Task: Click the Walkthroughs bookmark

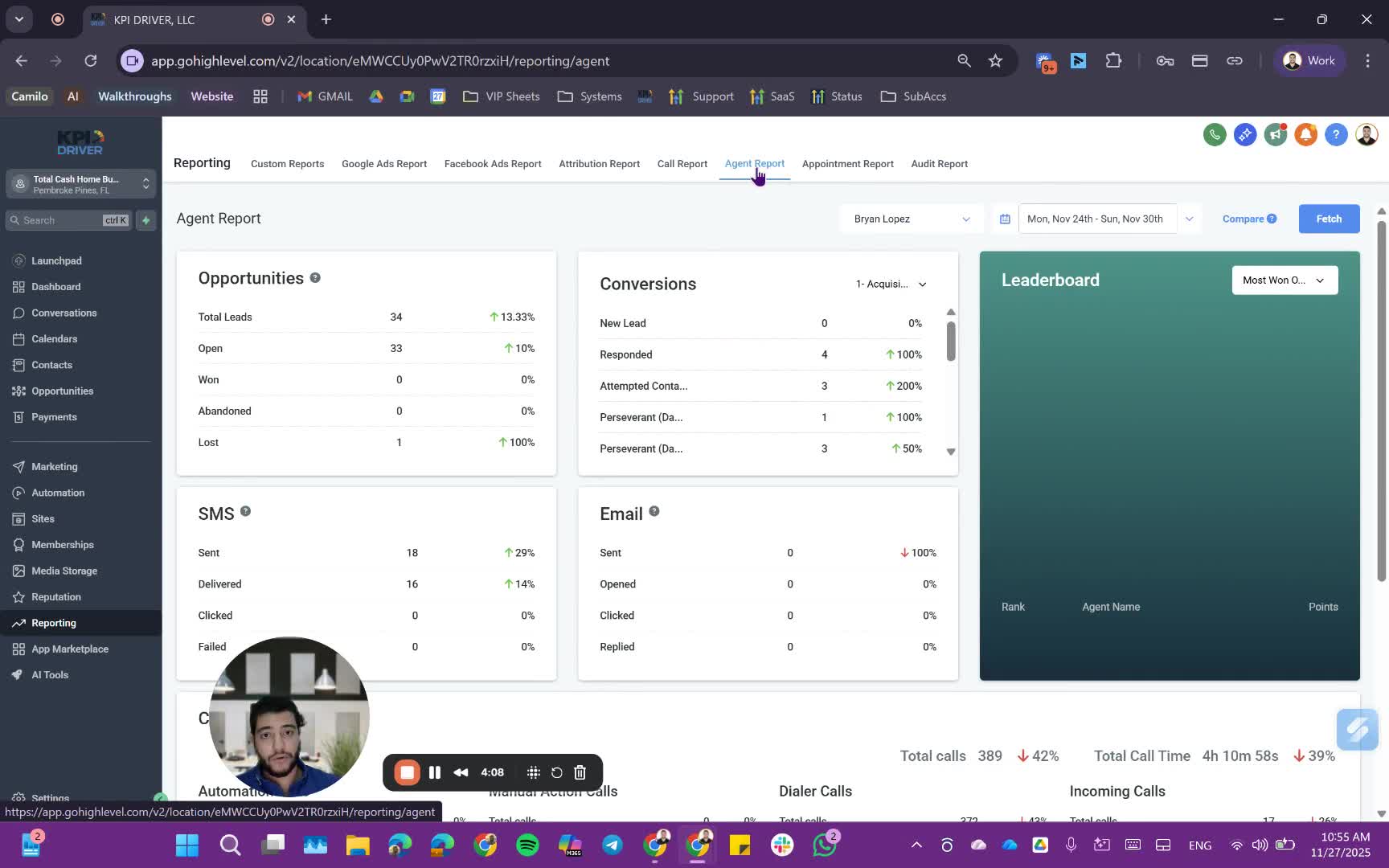Action: (x=134, y=96)
